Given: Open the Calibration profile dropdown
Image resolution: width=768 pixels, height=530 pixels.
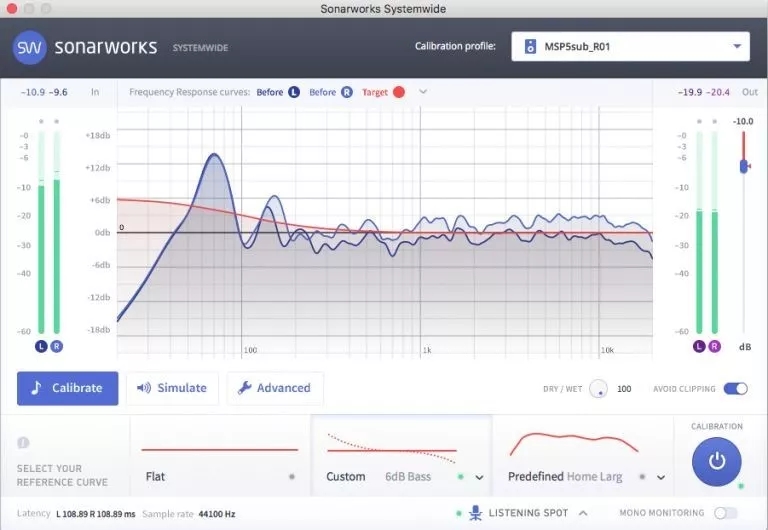Looking at the screenshot, I should coord(737,46).
